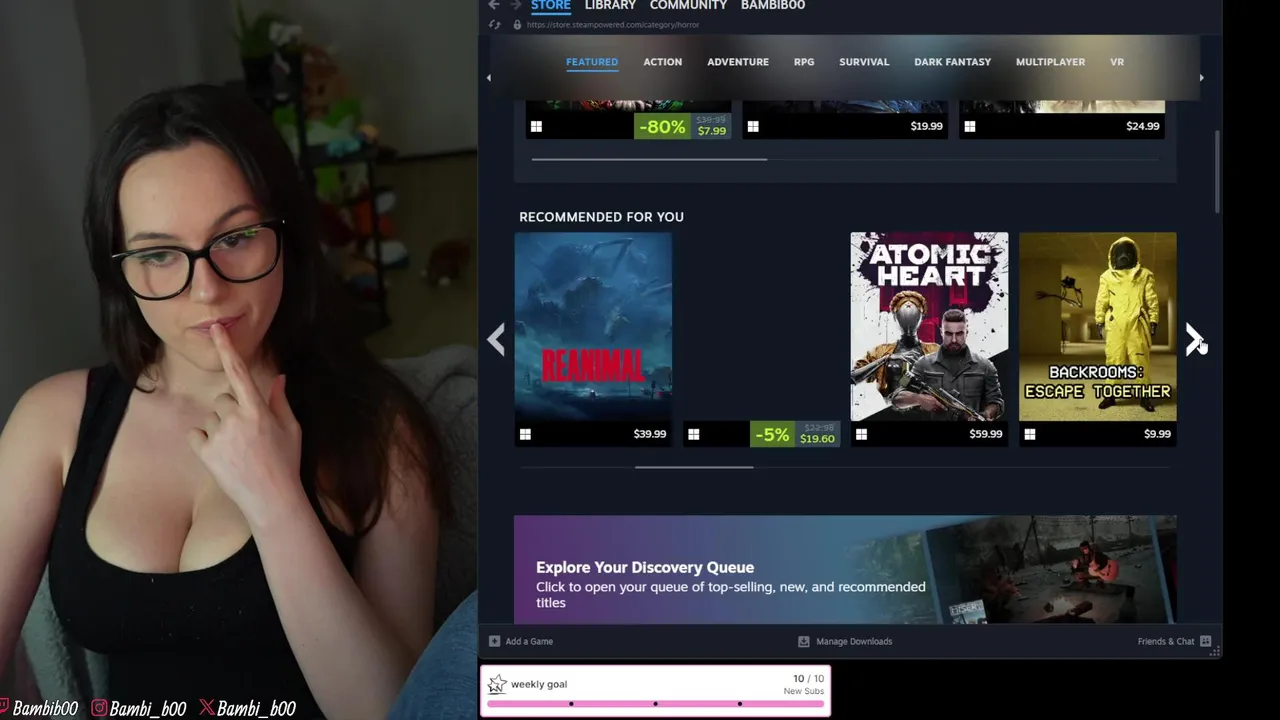Show next recommended games with right arrow

(x=1194, y=340)
